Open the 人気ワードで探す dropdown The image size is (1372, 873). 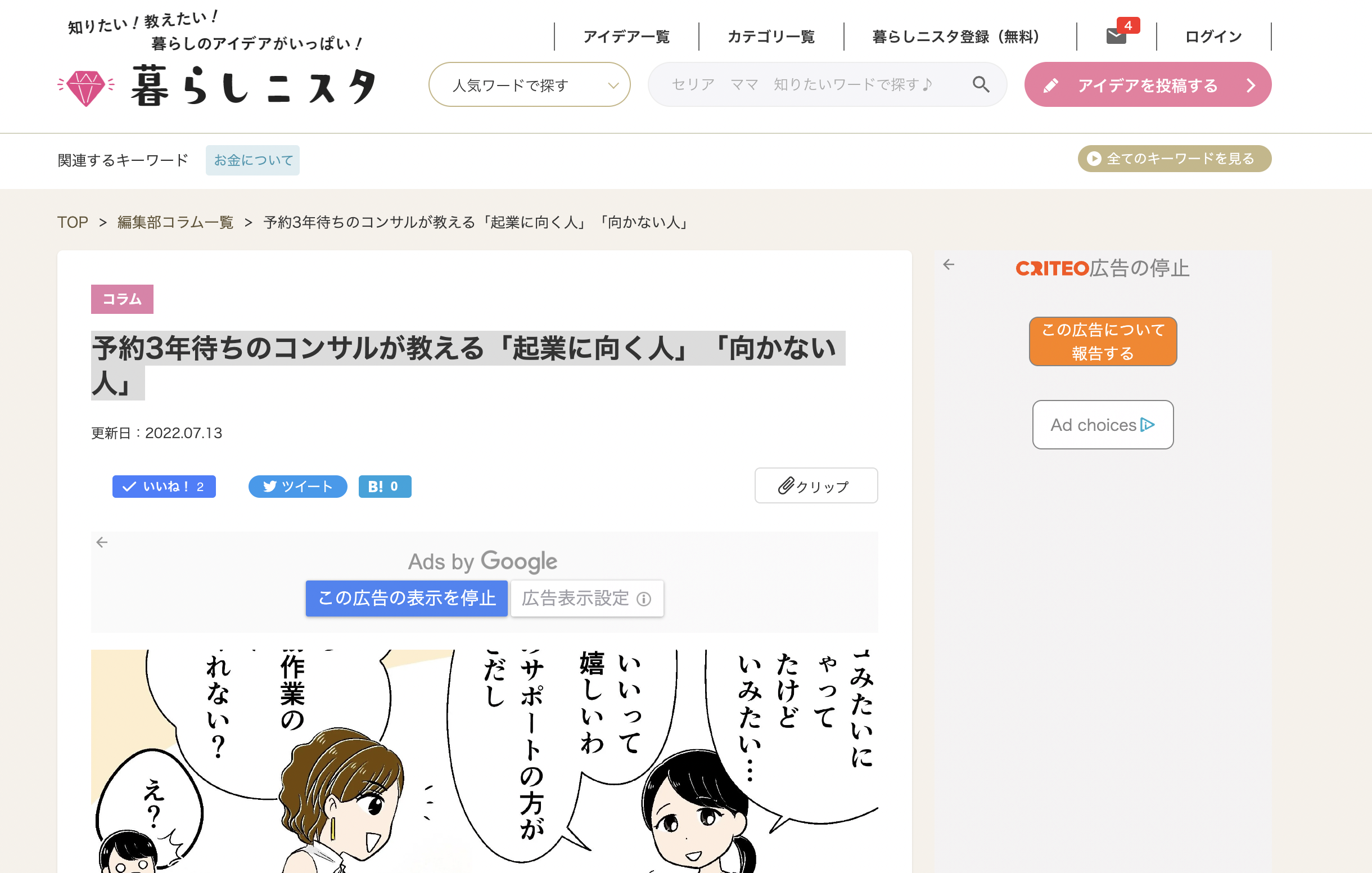pyautogui.click(x=529, y=84)
